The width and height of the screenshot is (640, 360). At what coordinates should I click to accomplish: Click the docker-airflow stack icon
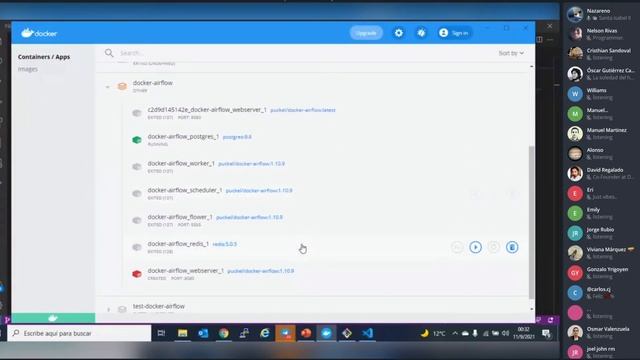click(122, 86)
